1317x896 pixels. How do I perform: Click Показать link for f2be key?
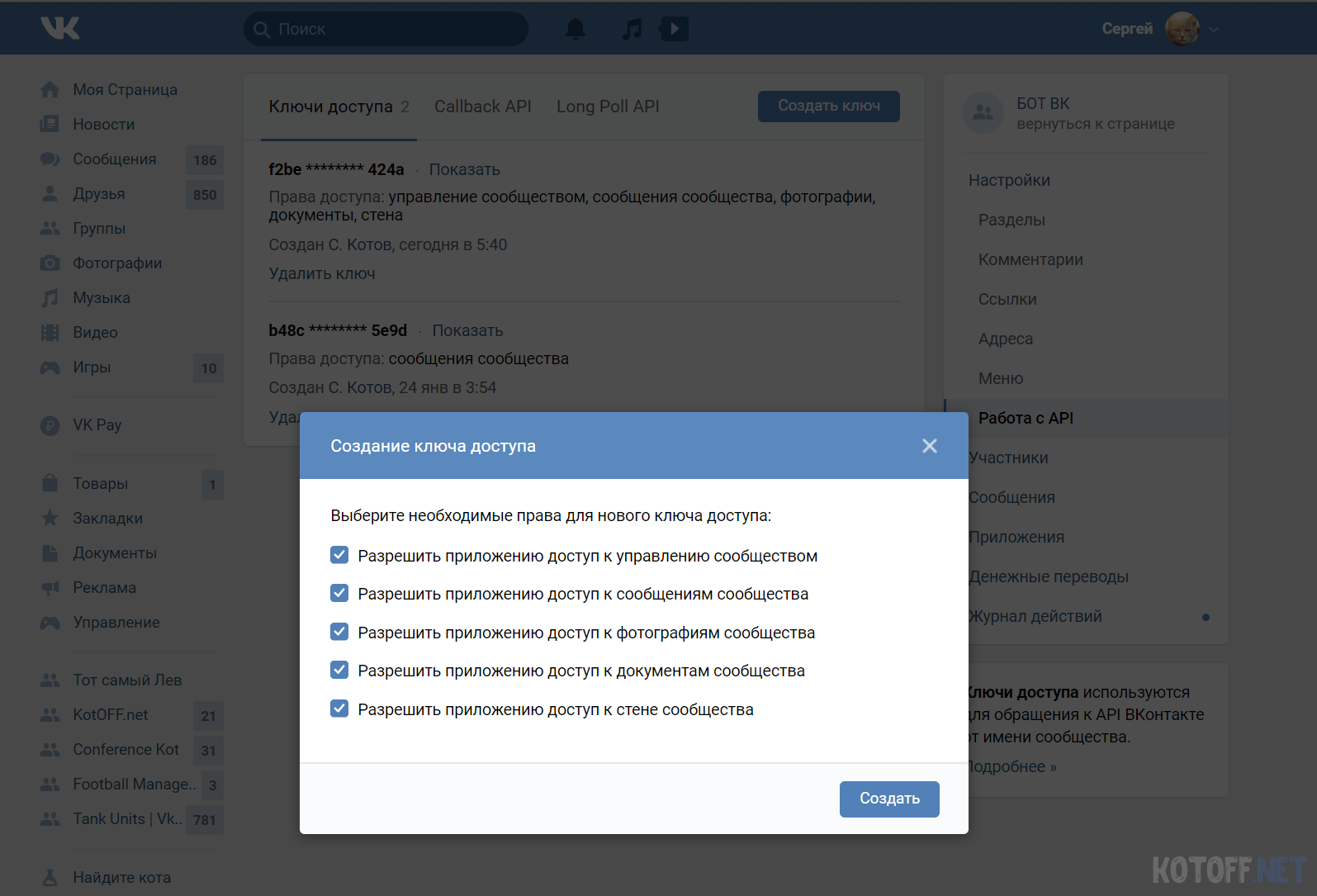click(464, 169)
